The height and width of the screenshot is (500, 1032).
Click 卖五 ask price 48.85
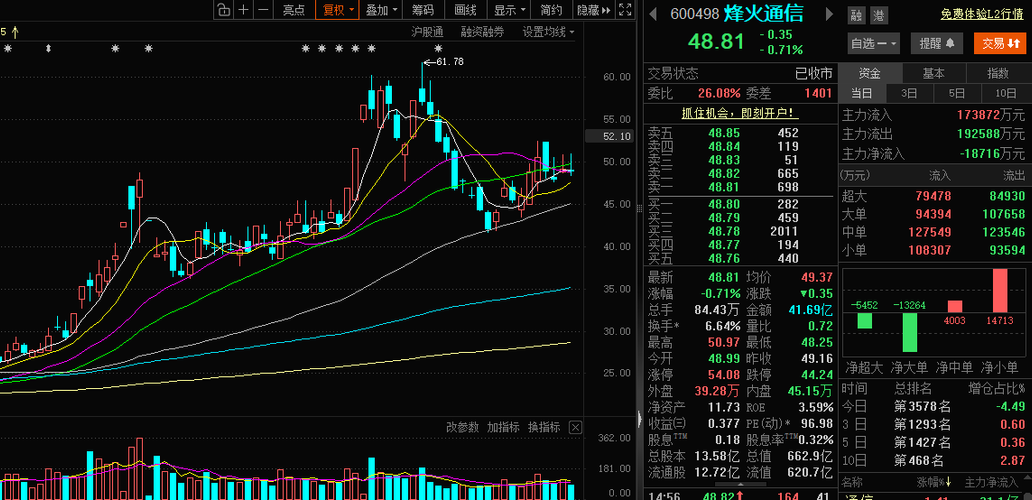(724, 133)
